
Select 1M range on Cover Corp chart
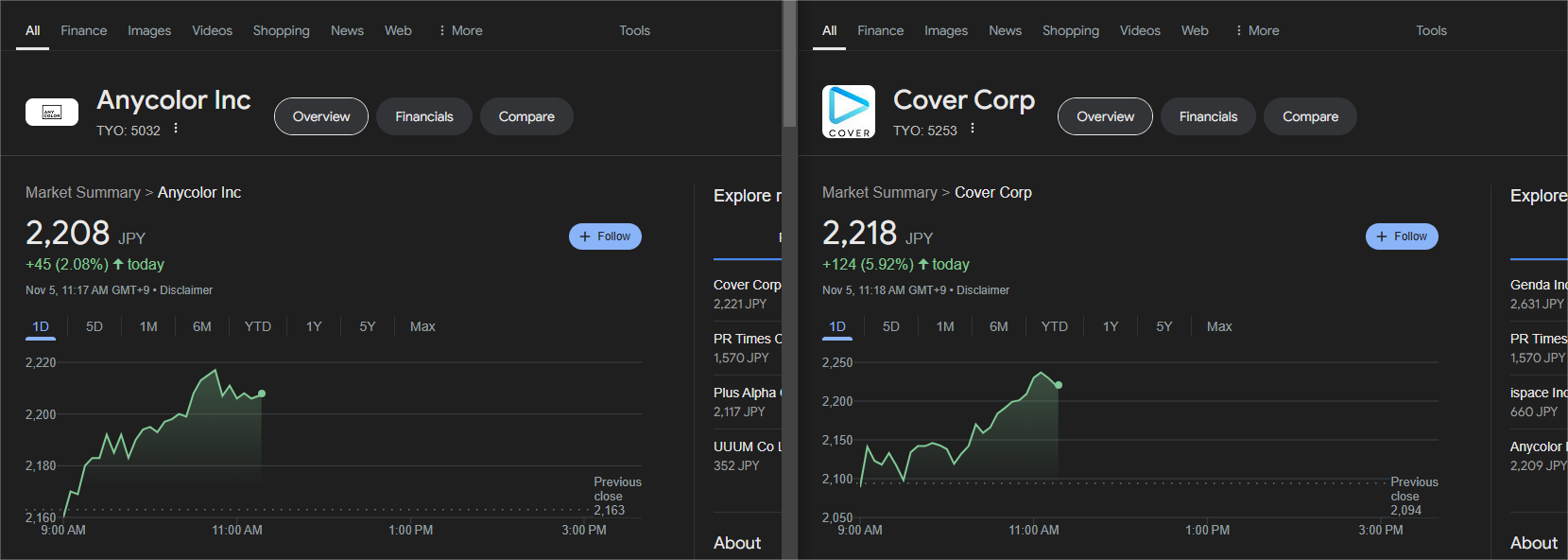click(x=945, y=326)
